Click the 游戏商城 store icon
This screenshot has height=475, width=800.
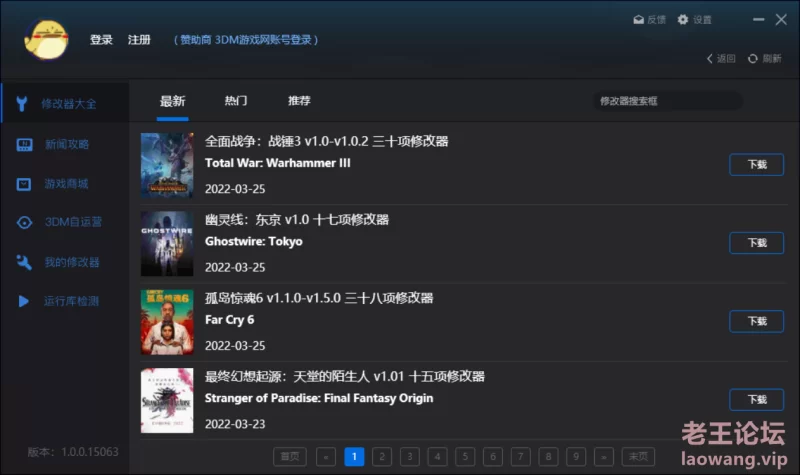point(24,184)
